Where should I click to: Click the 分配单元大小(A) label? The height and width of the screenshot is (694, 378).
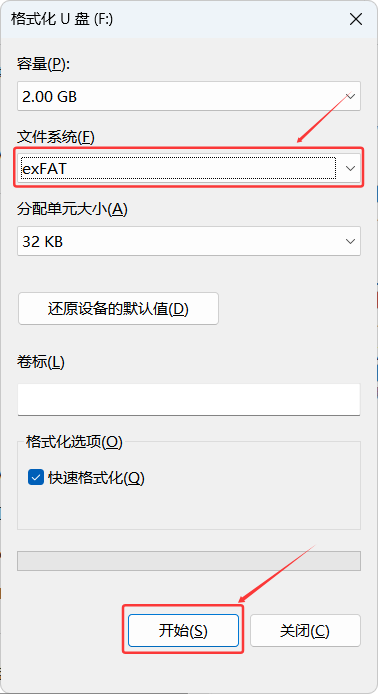point(72,210)
